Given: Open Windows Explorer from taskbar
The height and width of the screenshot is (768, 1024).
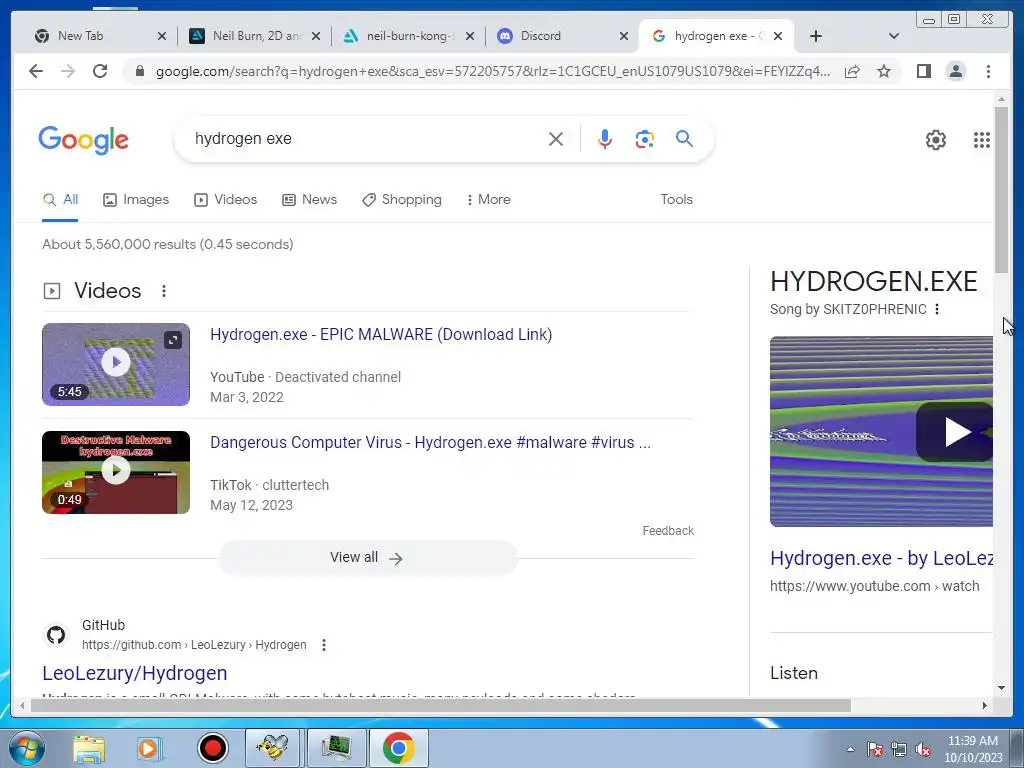Looking at the screenshot, I should (x=89, y=748).
